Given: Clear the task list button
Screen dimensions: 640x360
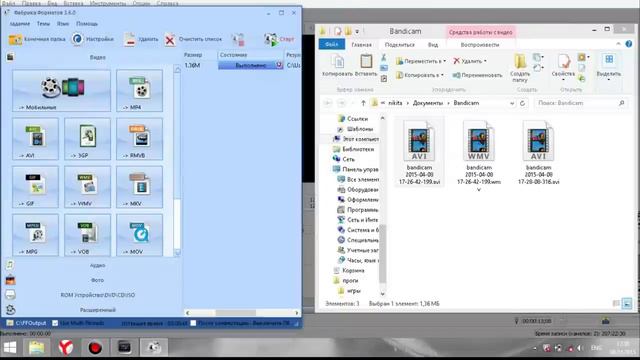Looking at the screenshot, I should pyautogui.click(x=193, y=39).
